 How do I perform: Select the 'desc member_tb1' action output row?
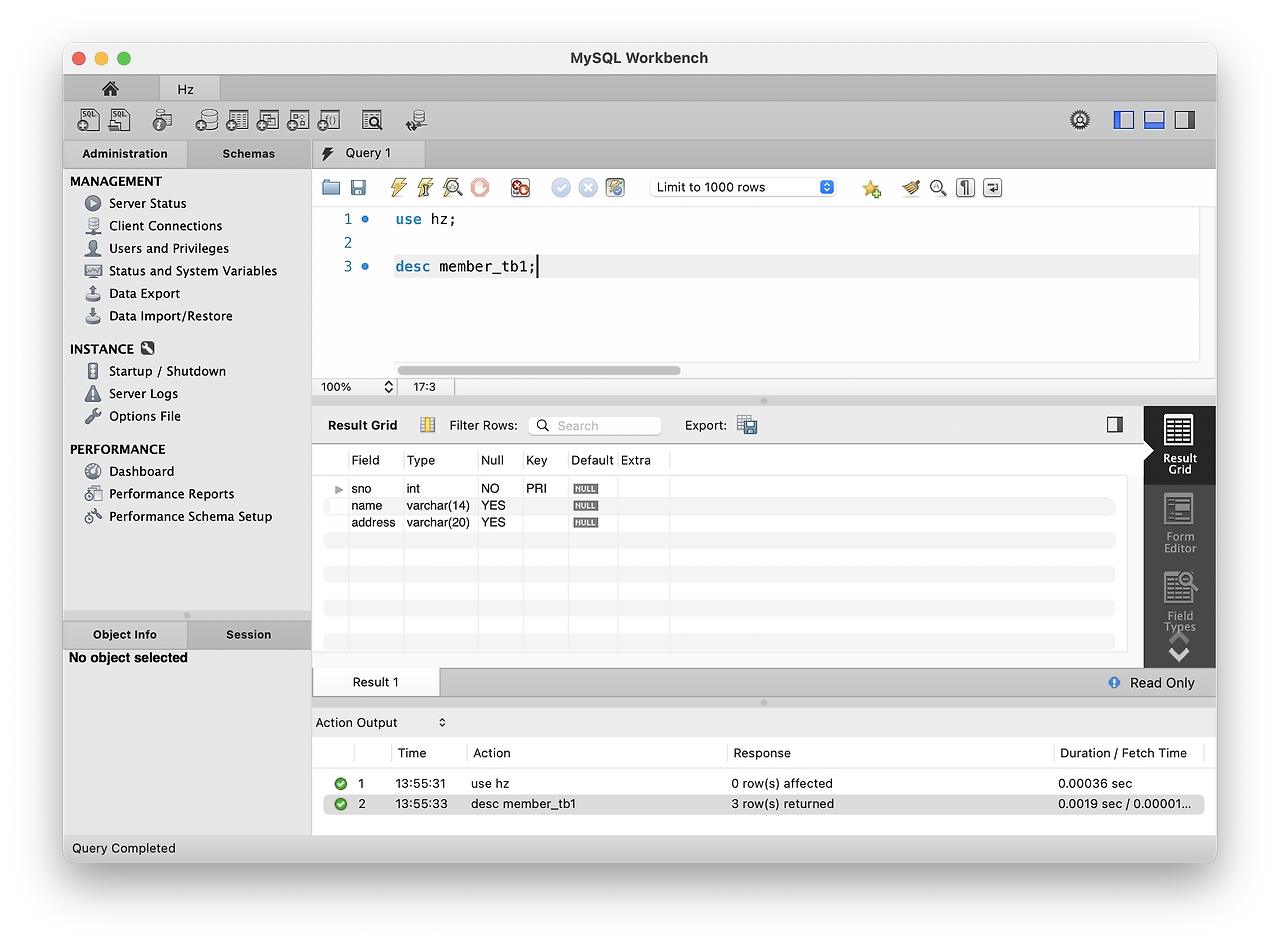point(764,804)
